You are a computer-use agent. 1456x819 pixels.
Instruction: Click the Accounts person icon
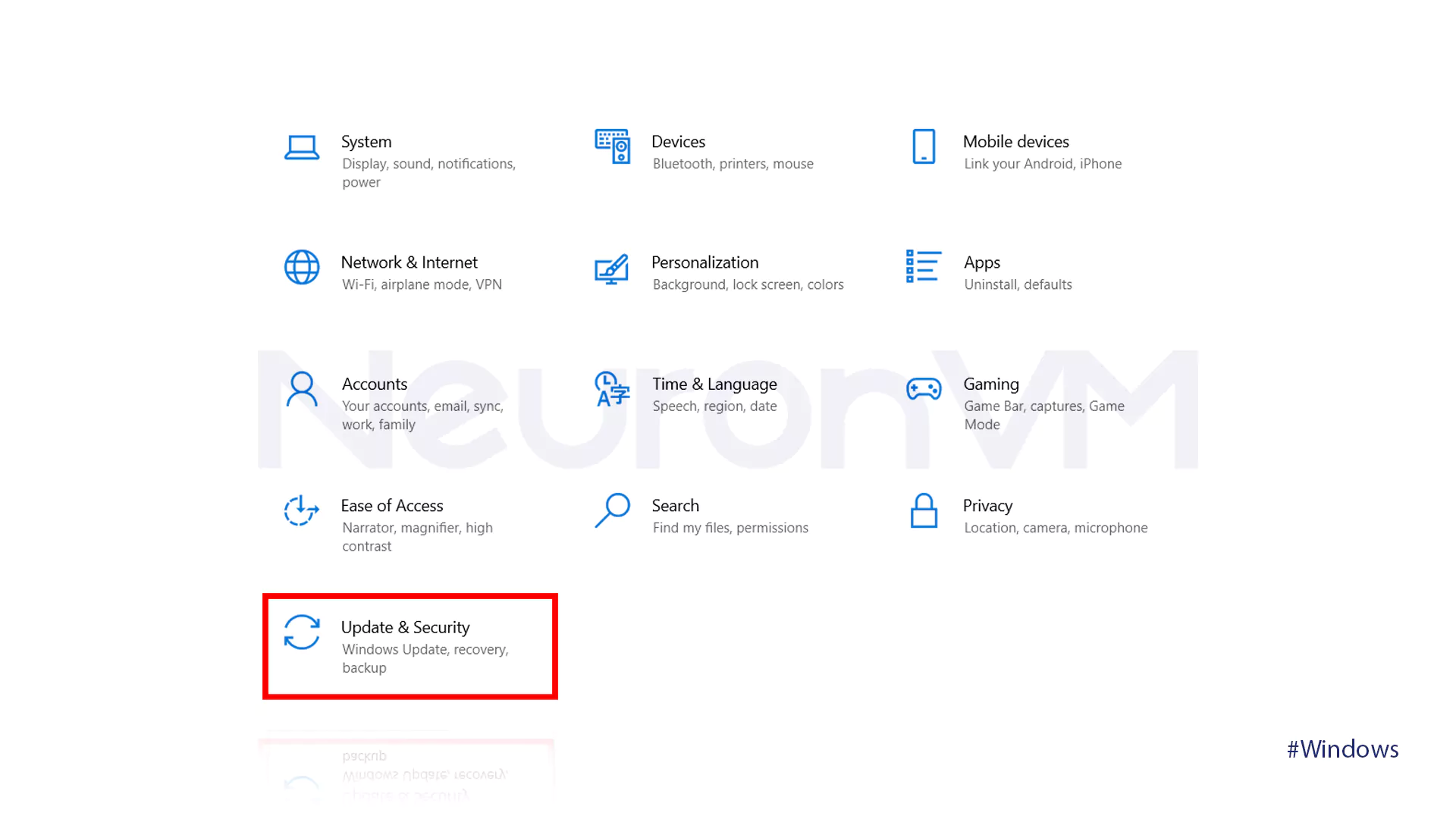pyautogui.click(x=302, y=389)
